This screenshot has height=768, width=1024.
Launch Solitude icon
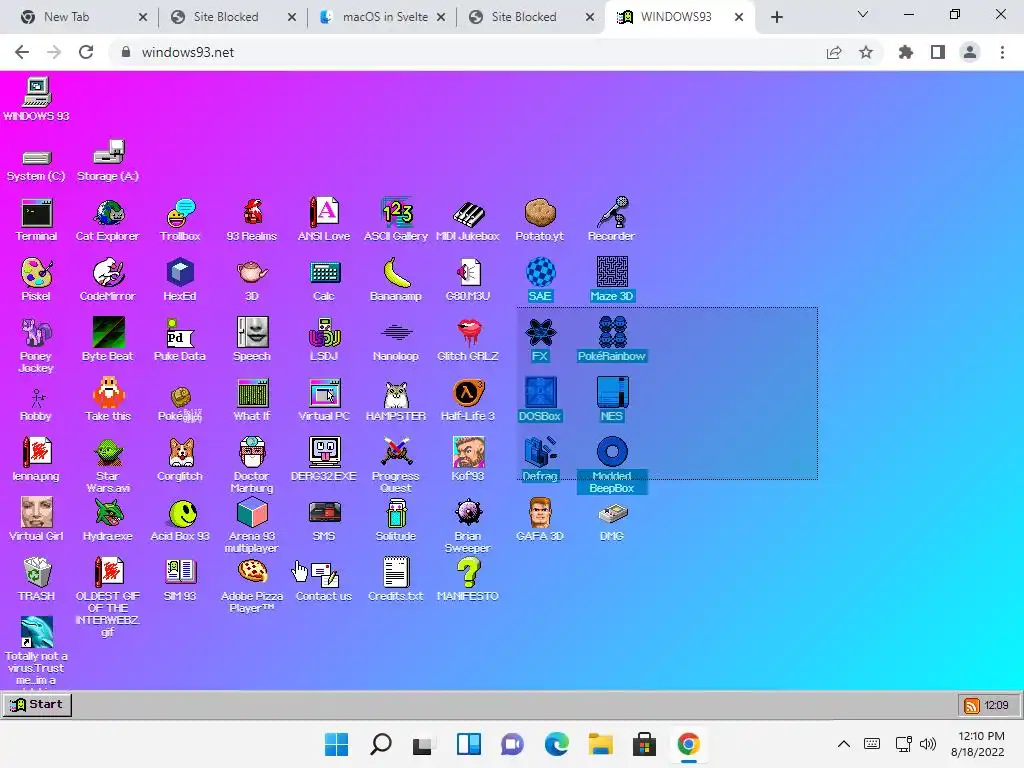click(x=396, y=520)
